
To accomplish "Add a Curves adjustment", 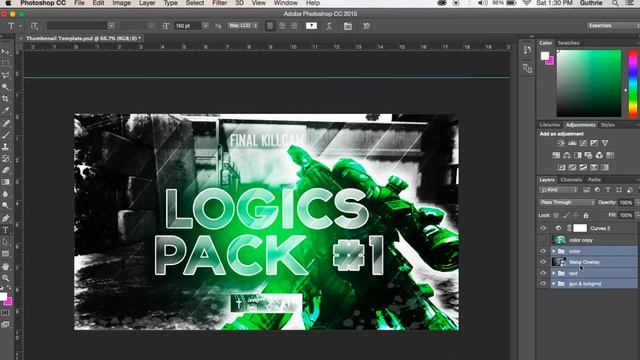I will point(583,143).
